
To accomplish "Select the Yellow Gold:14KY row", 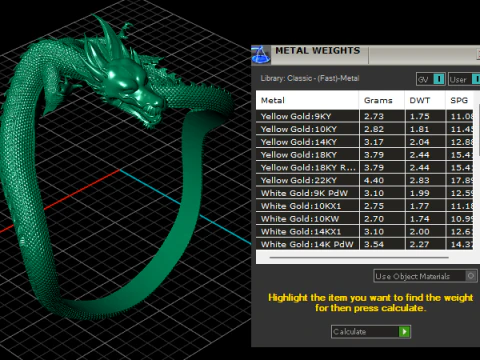I will click(x=364, y=142).
